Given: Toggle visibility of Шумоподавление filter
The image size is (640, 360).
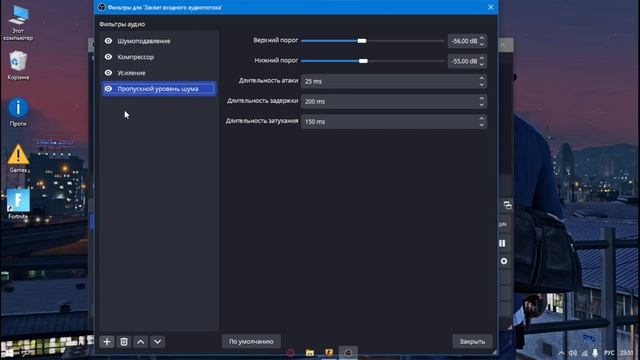Looking at the screenshot, I should [x=108, y=41].
